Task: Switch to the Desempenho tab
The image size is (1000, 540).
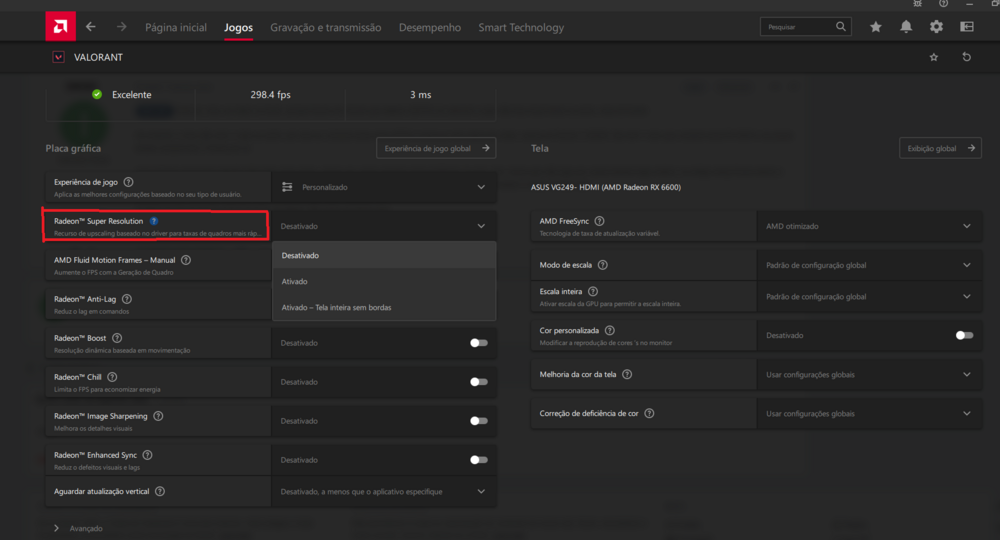Action: tap(430, 27)
